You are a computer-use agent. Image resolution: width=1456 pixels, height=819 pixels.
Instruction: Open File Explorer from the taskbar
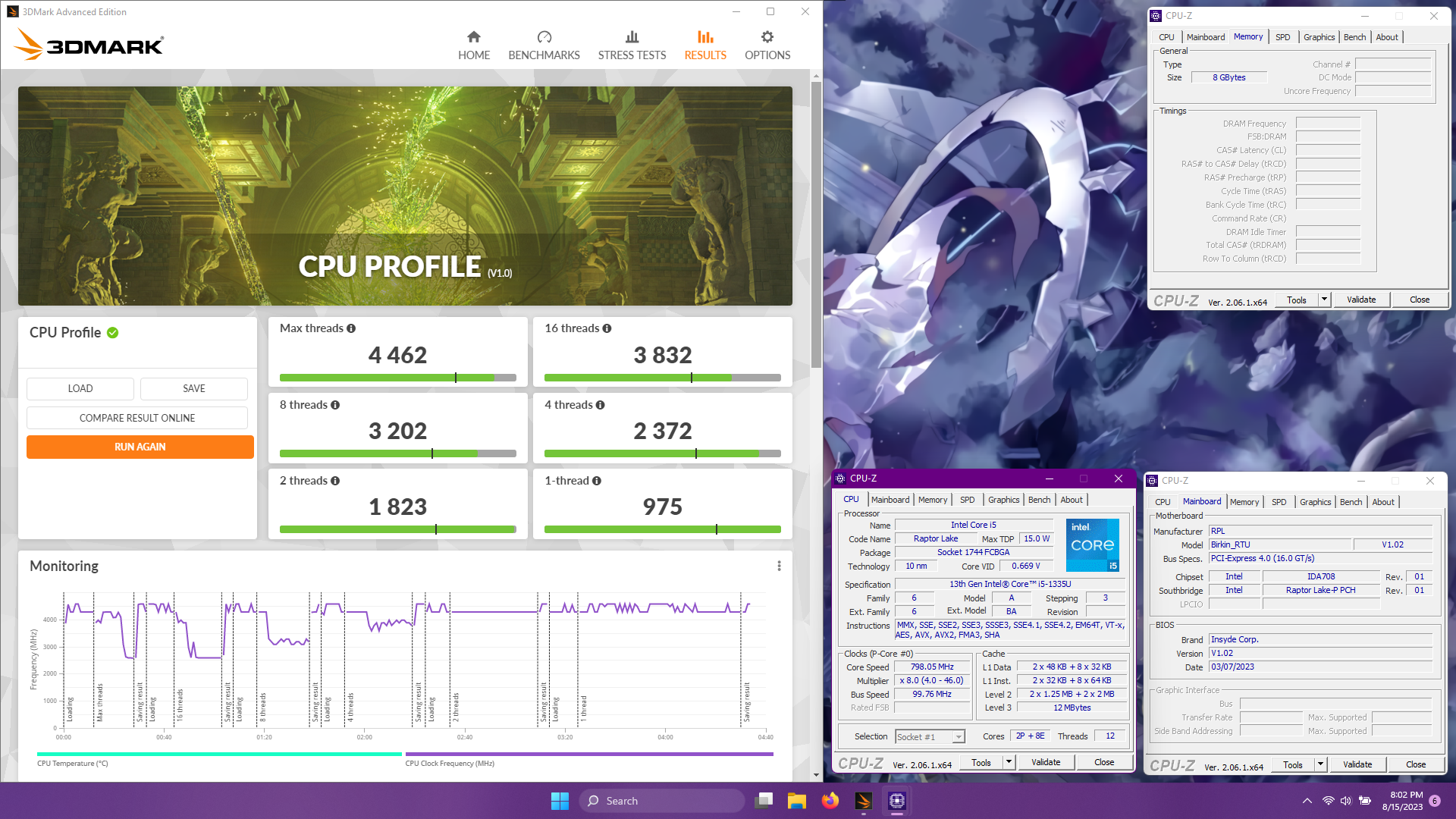click(796, 801)
